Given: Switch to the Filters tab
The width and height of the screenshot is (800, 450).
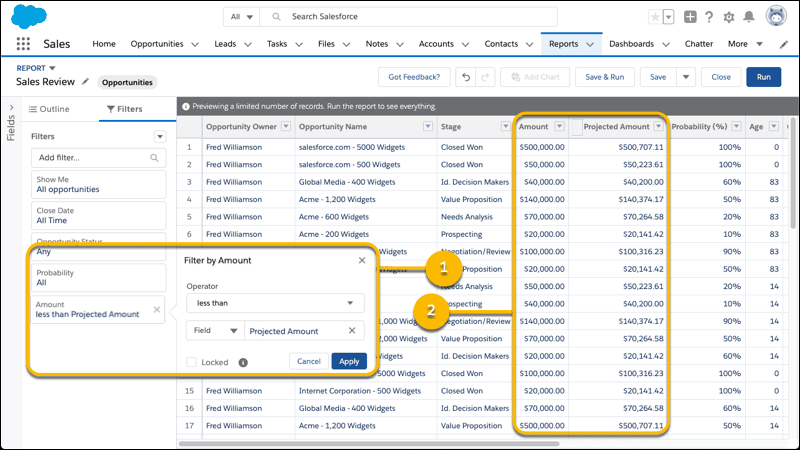Looking at the screenshot, I should click(124, 109).
